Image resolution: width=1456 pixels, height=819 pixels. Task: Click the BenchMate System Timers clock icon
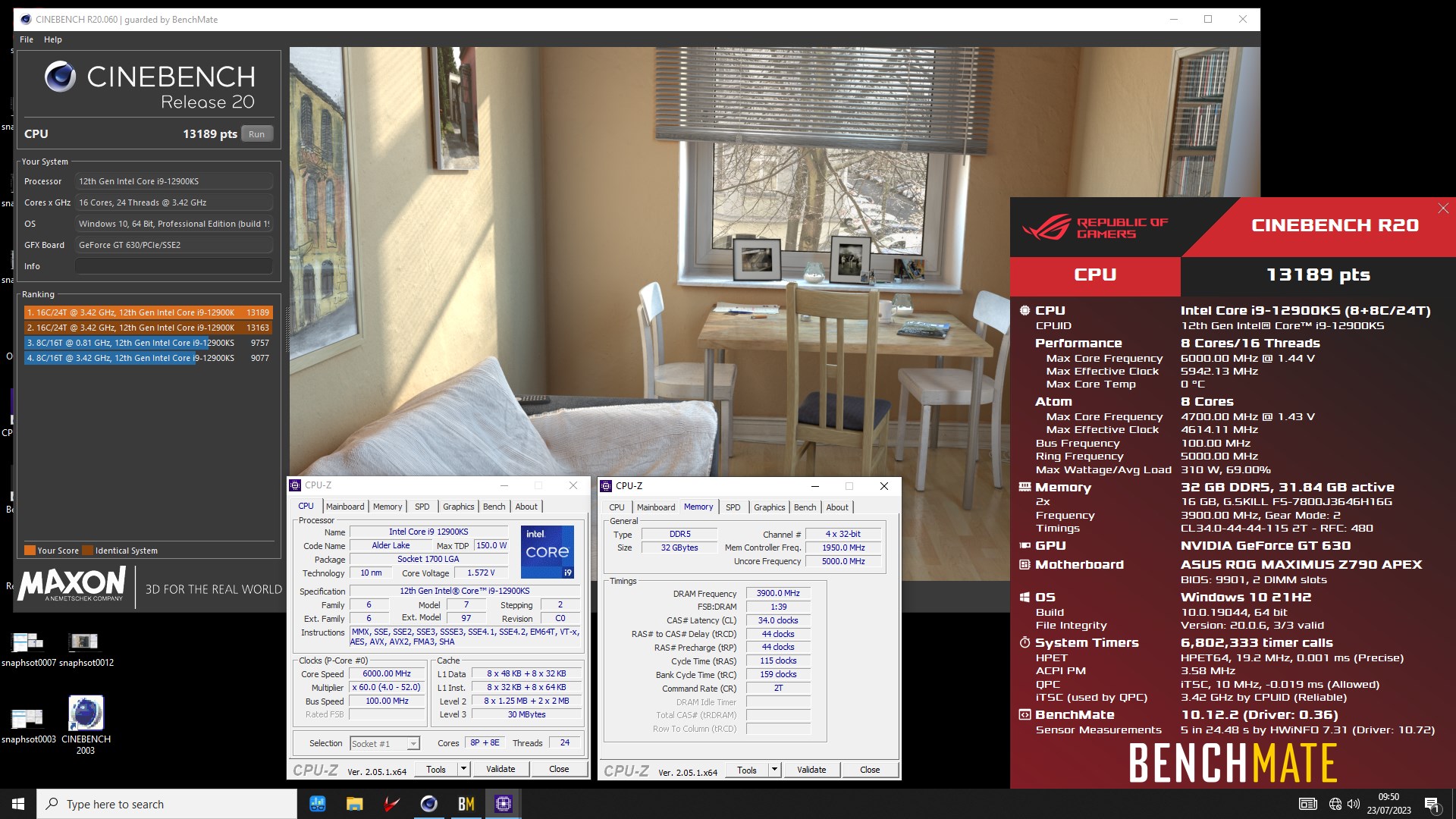pos(1025,642)
